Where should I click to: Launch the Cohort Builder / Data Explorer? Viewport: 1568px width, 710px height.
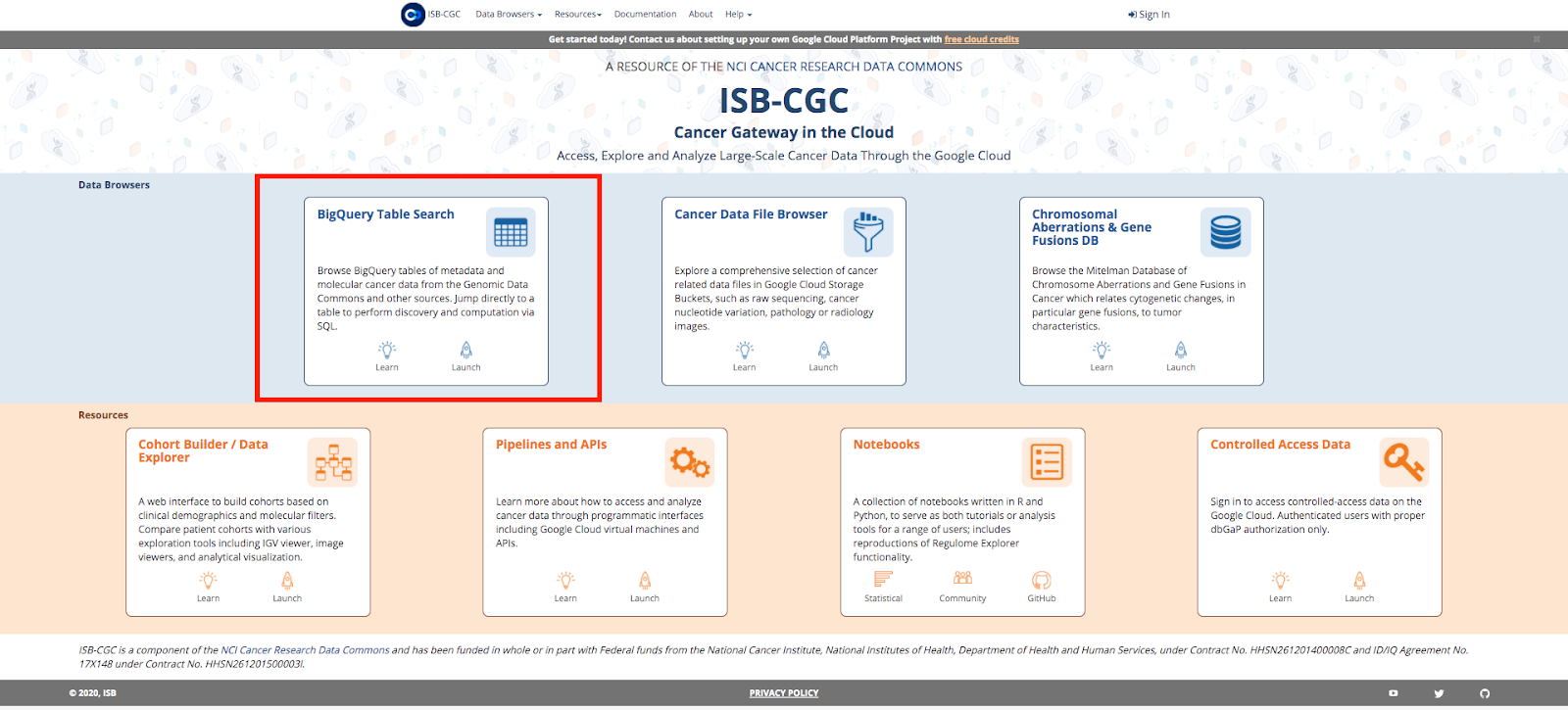287,586
